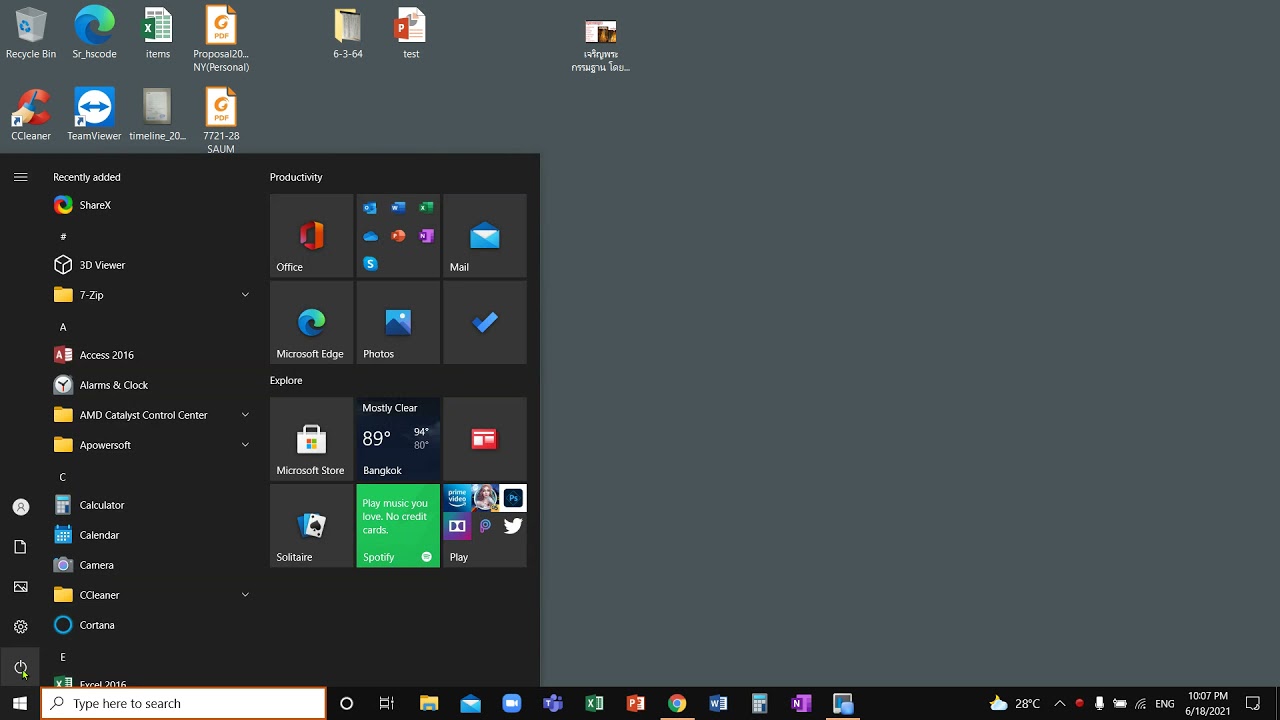Open ShareX from Recently added
This screenshot has width=1280, height=720.
152,205
